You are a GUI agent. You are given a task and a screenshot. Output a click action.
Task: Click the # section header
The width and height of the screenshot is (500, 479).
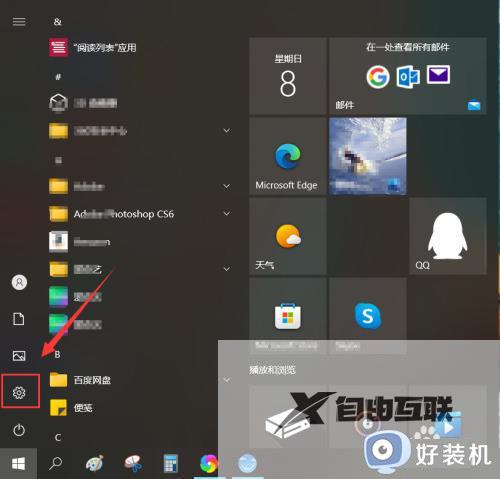point(58,77)
